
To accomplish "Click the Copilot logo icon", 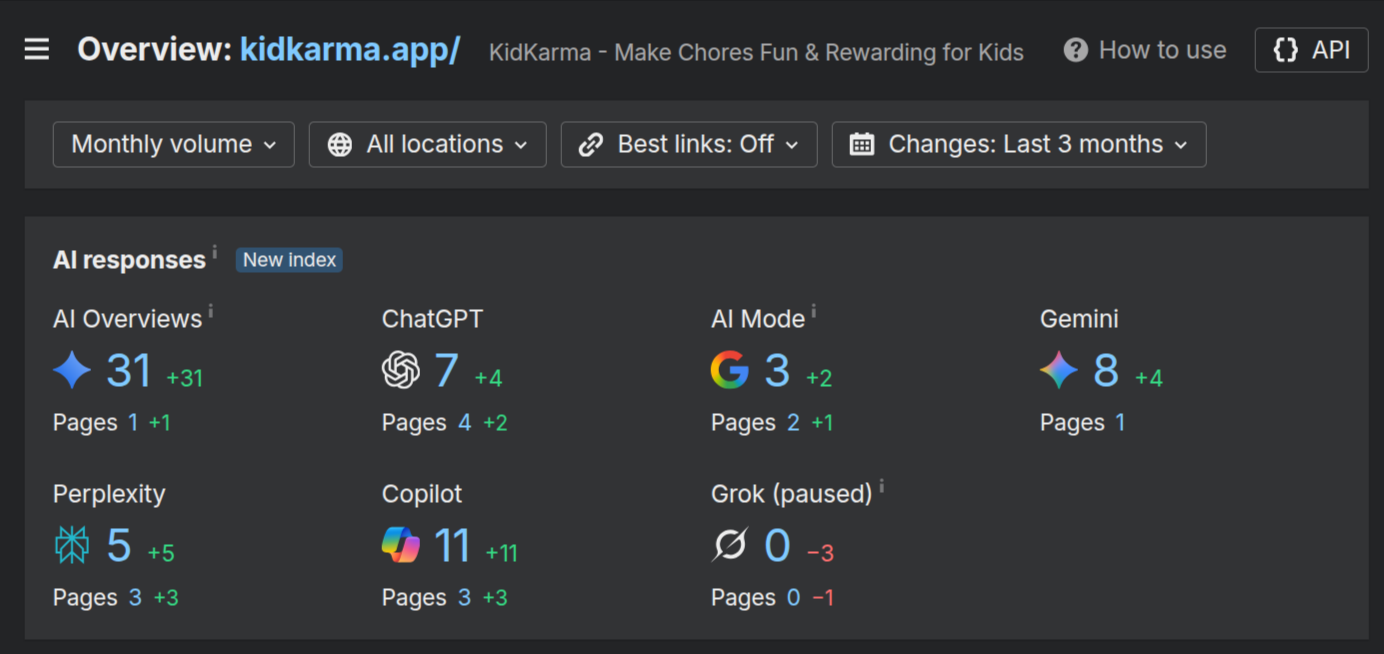I will [401, 546].
